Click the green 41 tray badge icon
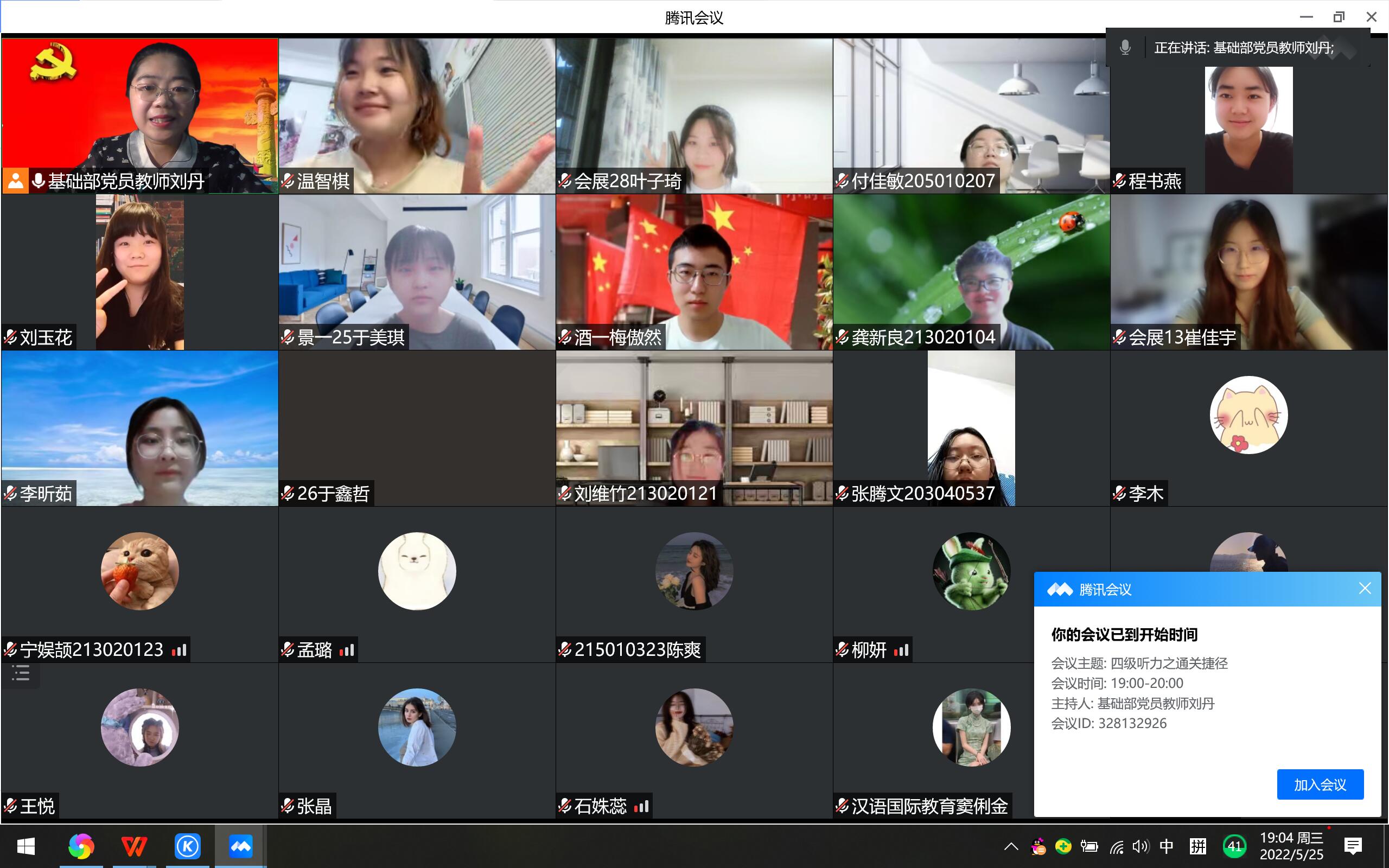Screen dimensions: 1389x868 (x=1234, y=846)
